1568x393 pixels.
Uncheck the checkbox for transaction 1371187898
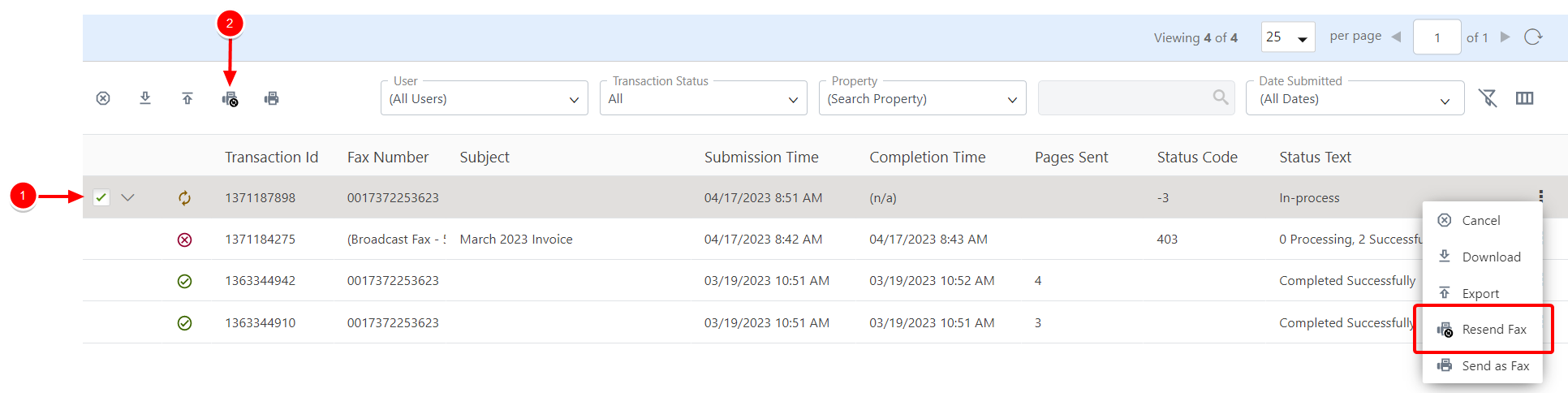(101, 197)
